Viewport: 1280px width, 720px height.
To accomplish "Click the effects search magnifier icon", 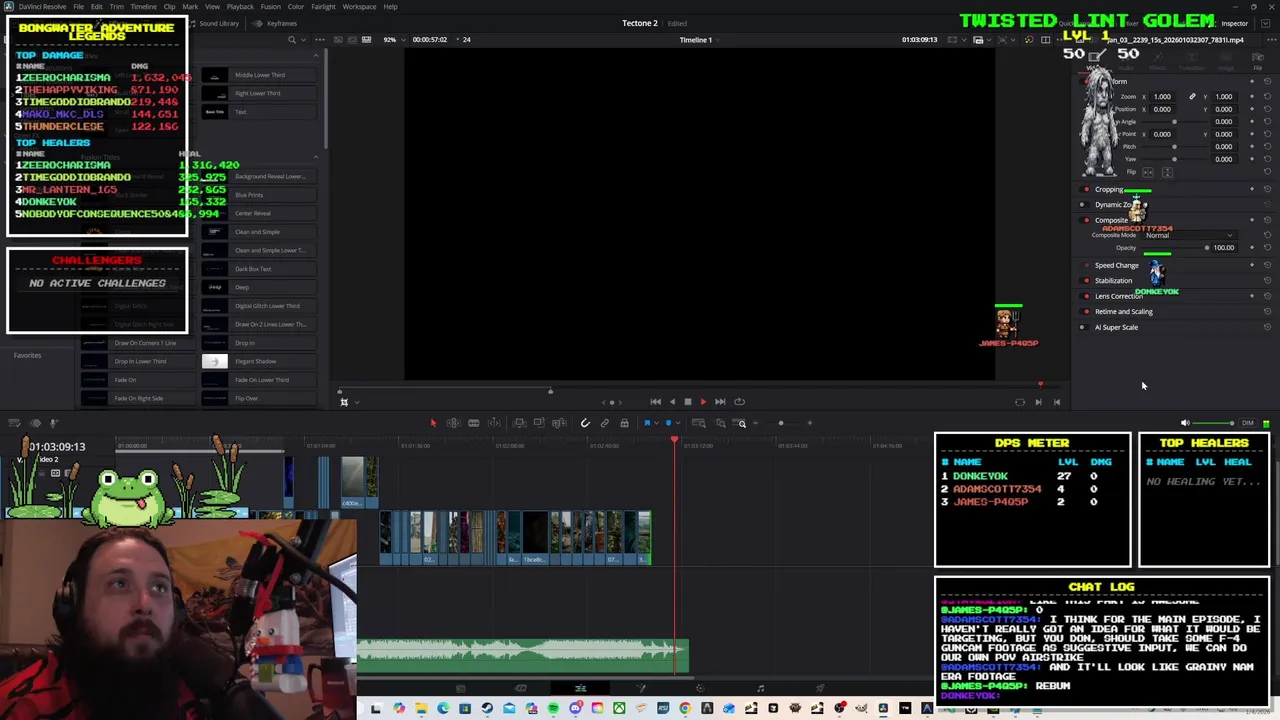I will (291, 39).
